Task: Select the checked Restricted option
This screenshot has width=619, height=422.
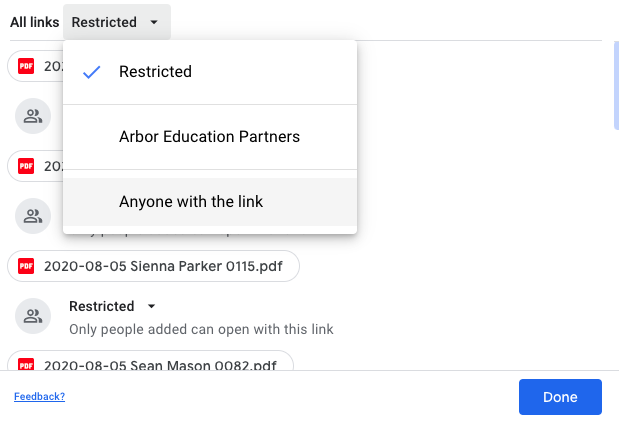Action: click(x=210, y=72)
